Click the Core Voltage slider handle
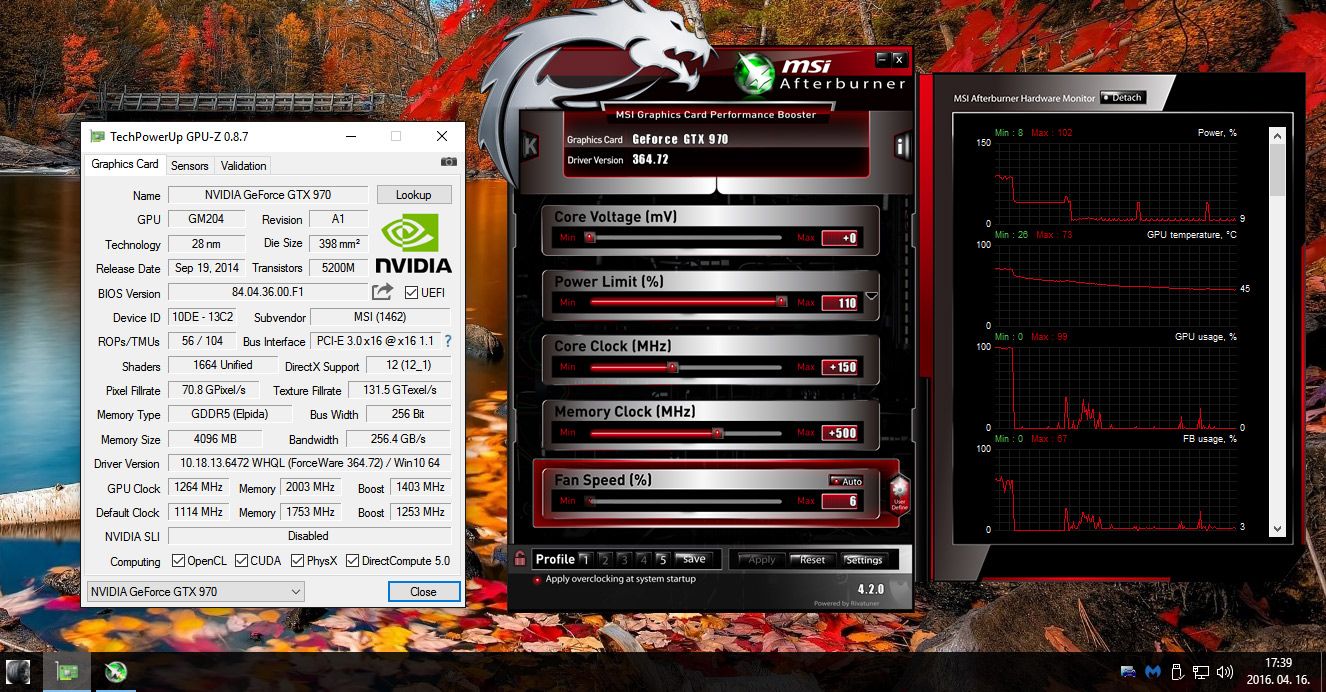 click(590, 238)
